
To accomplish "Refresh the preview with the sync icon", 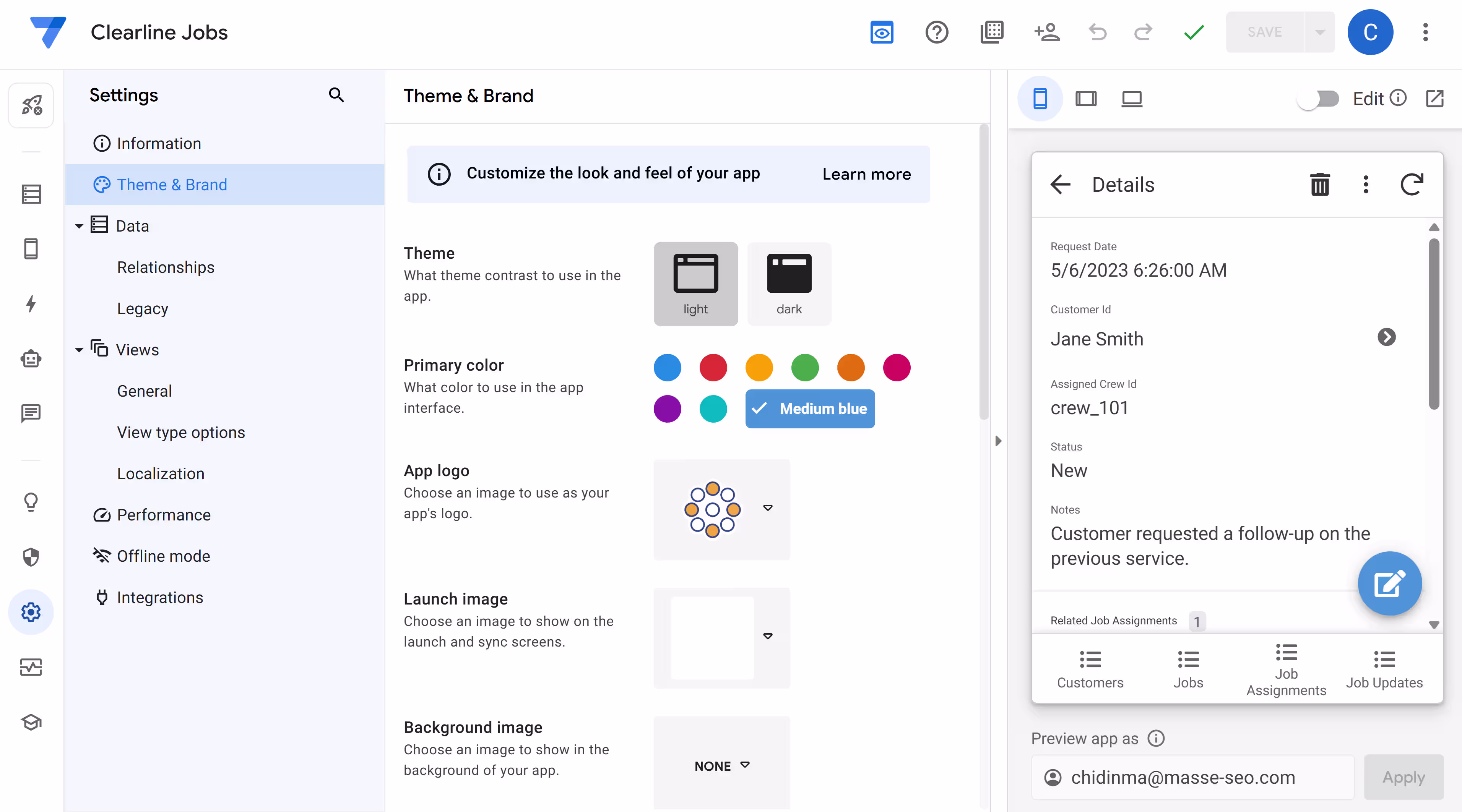I will pos(1412,185).
